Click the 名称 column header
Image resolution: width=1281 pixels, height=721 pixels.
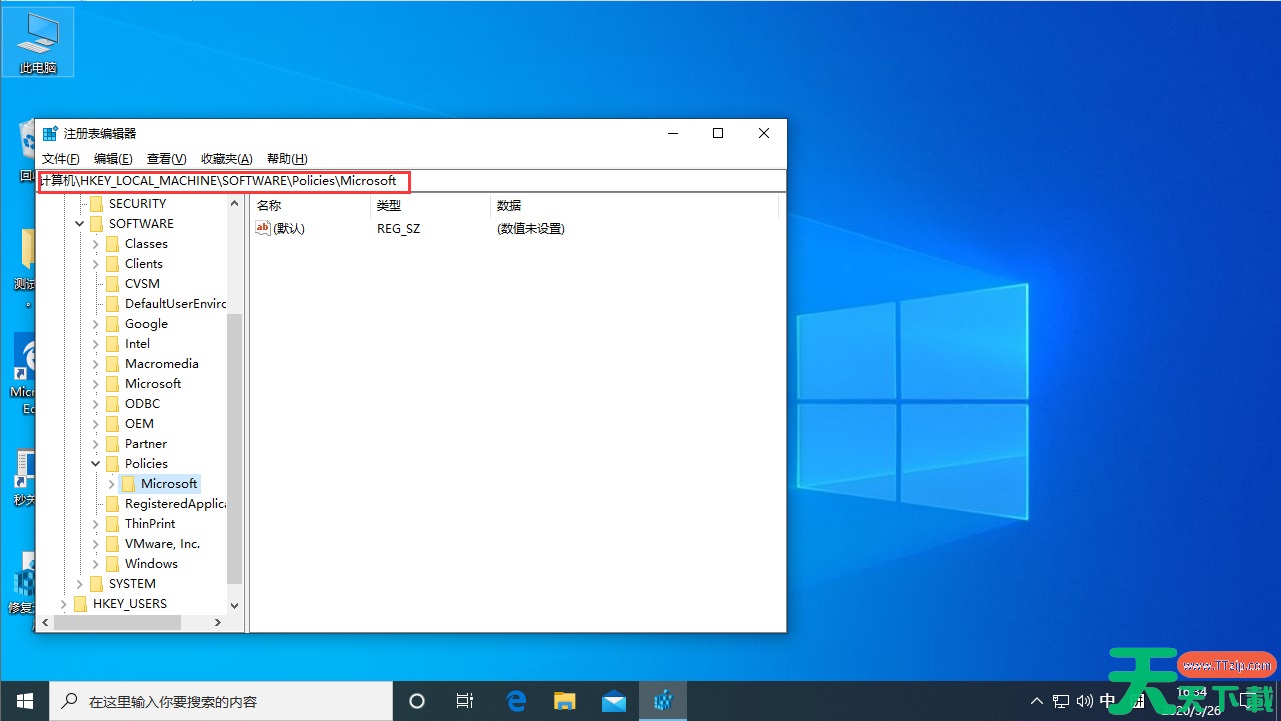(x=270, y=205)
